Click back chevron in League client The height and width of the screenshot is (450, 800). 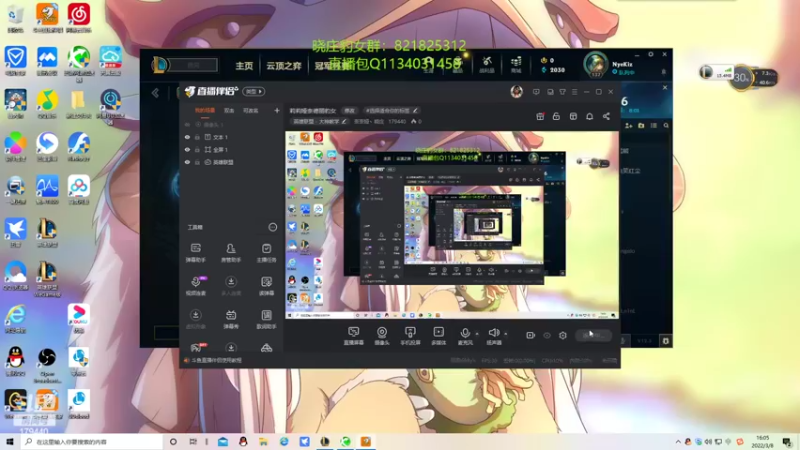(155, 93)
